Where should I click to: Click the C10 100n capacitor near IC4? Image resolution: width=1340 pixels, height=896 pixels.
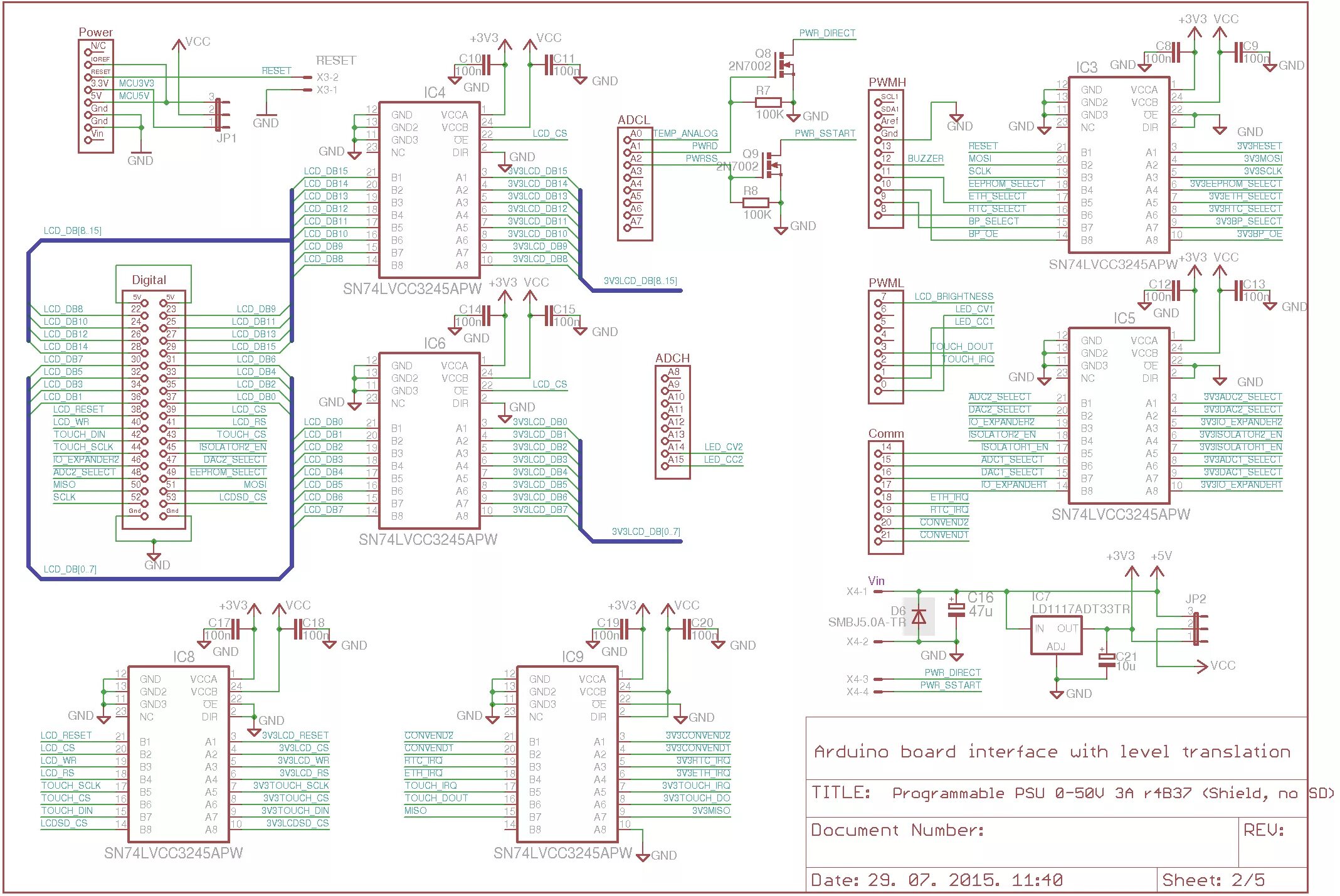click(x=486, y=65)
